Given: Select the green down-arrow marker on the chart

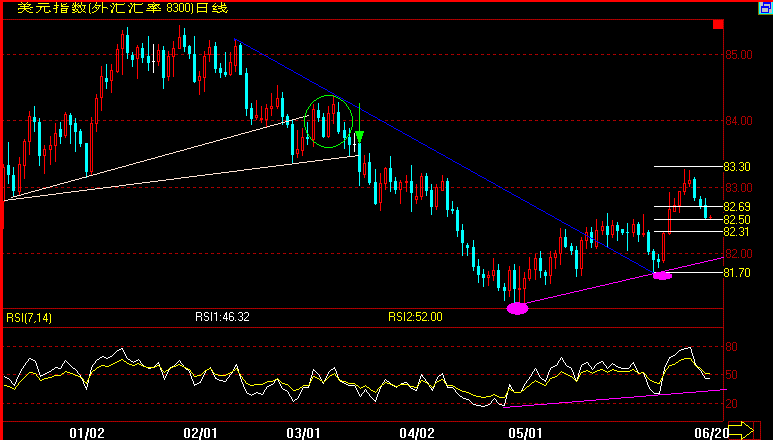Looking at the screenshot, I should click(360, 123).
